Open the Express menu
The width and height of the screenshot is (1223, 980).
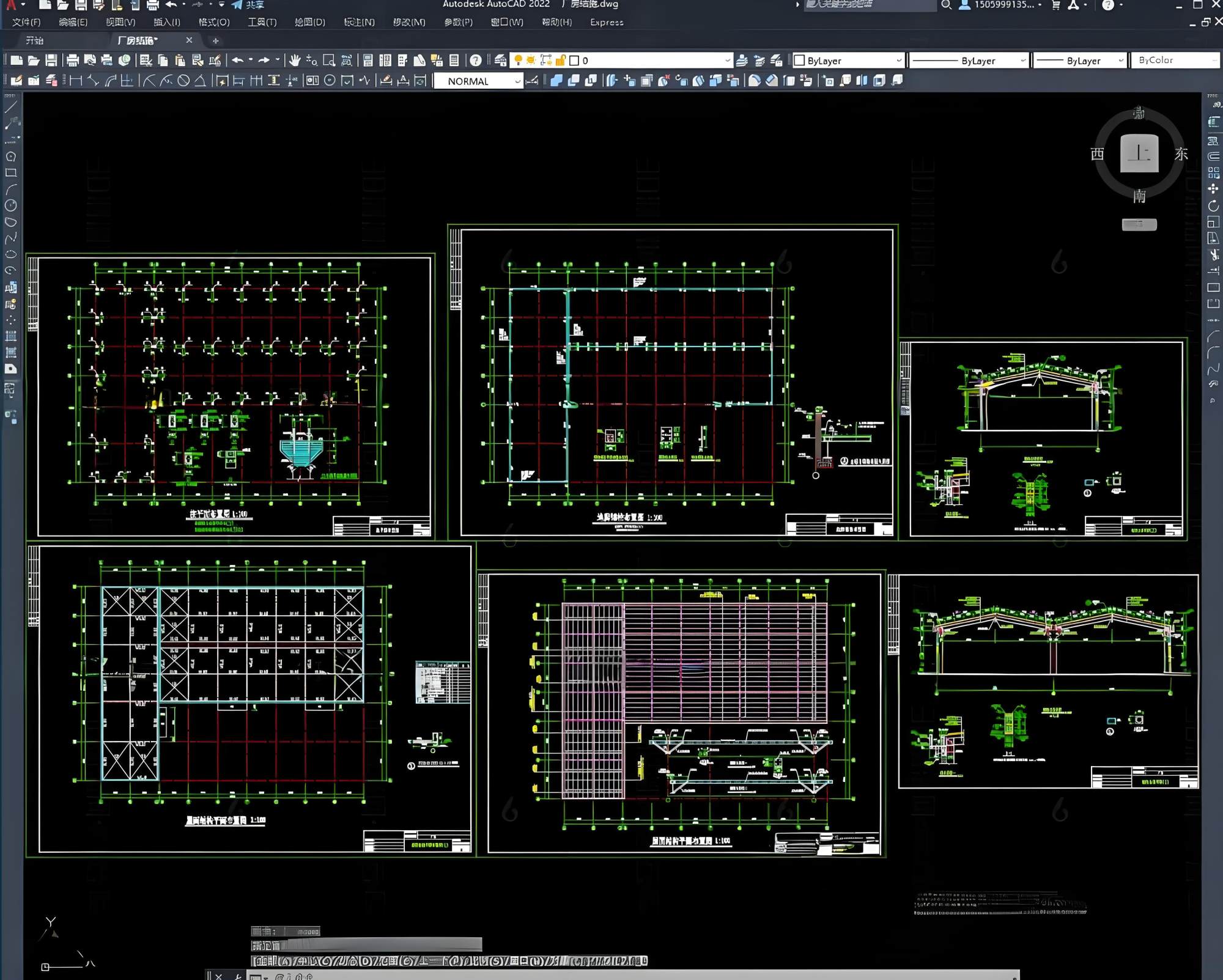click(x=606, y=23)
